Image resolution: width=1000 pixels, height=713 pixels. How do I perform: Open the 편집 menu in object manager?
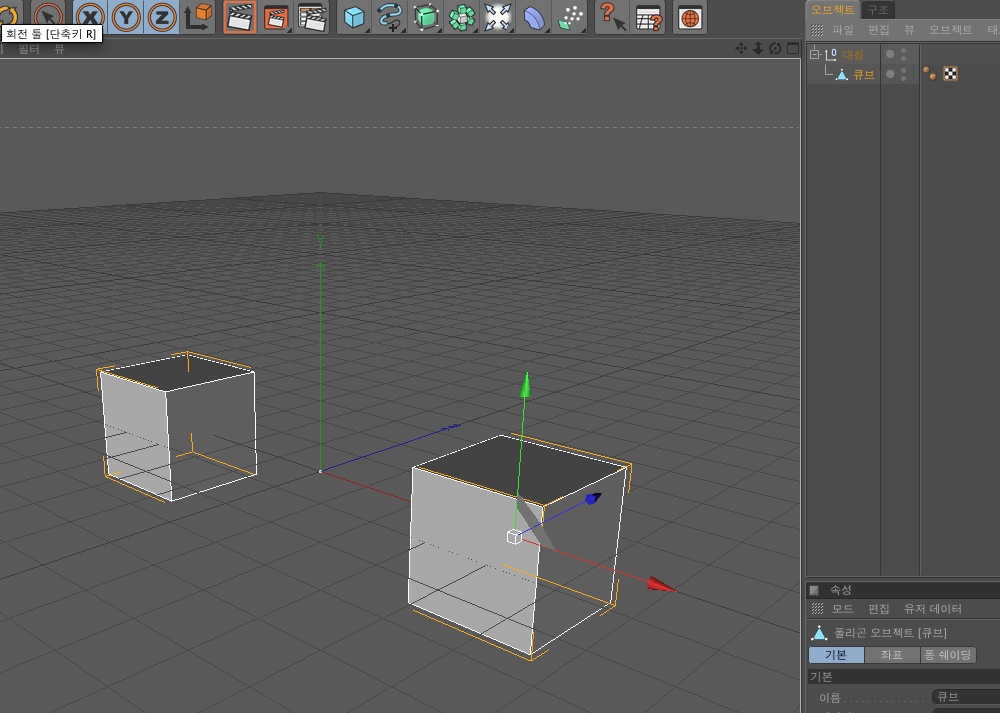(878, 30)
